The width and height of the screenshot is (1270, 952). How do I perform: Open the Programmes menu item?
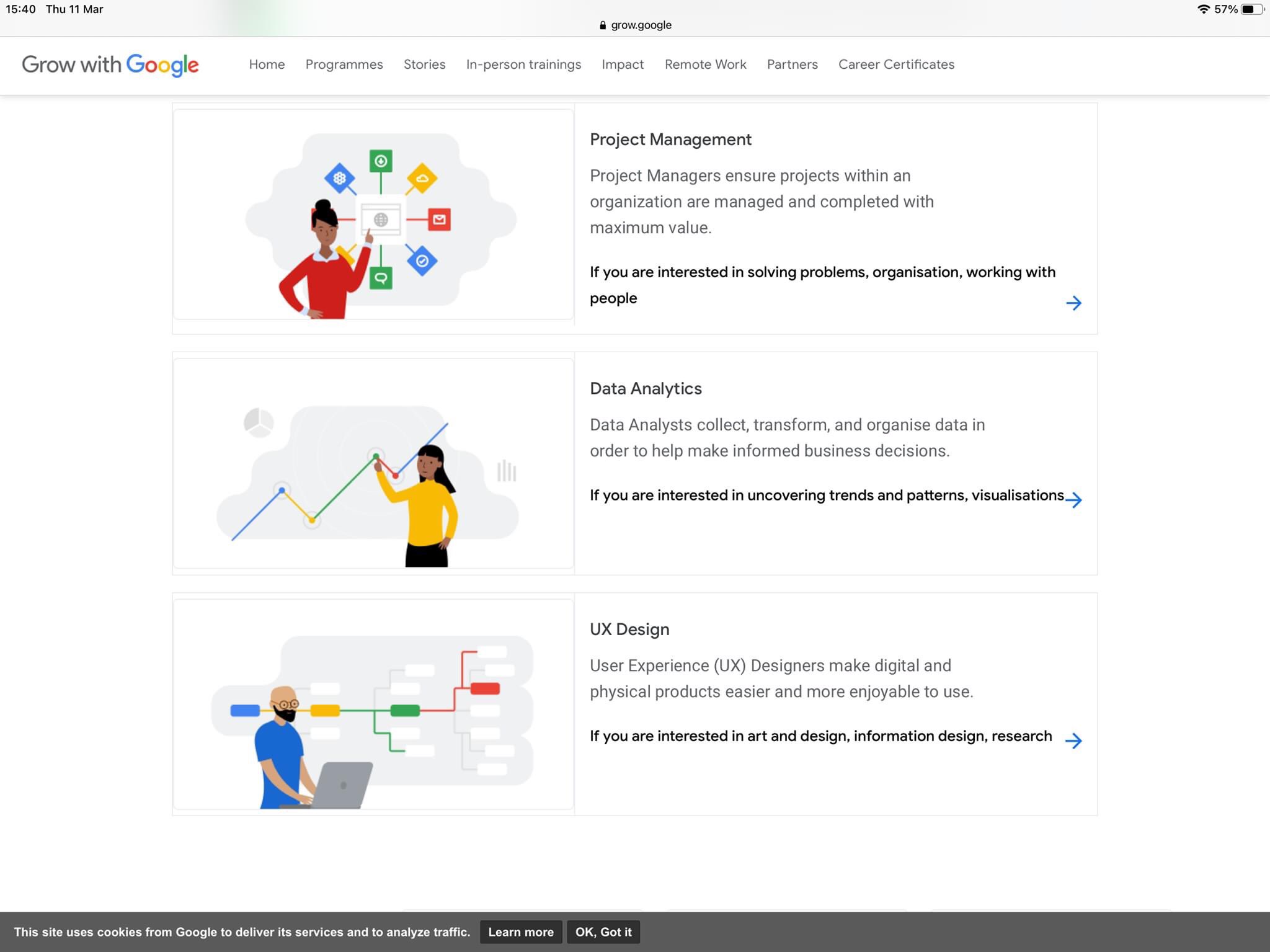coord(344,65)
